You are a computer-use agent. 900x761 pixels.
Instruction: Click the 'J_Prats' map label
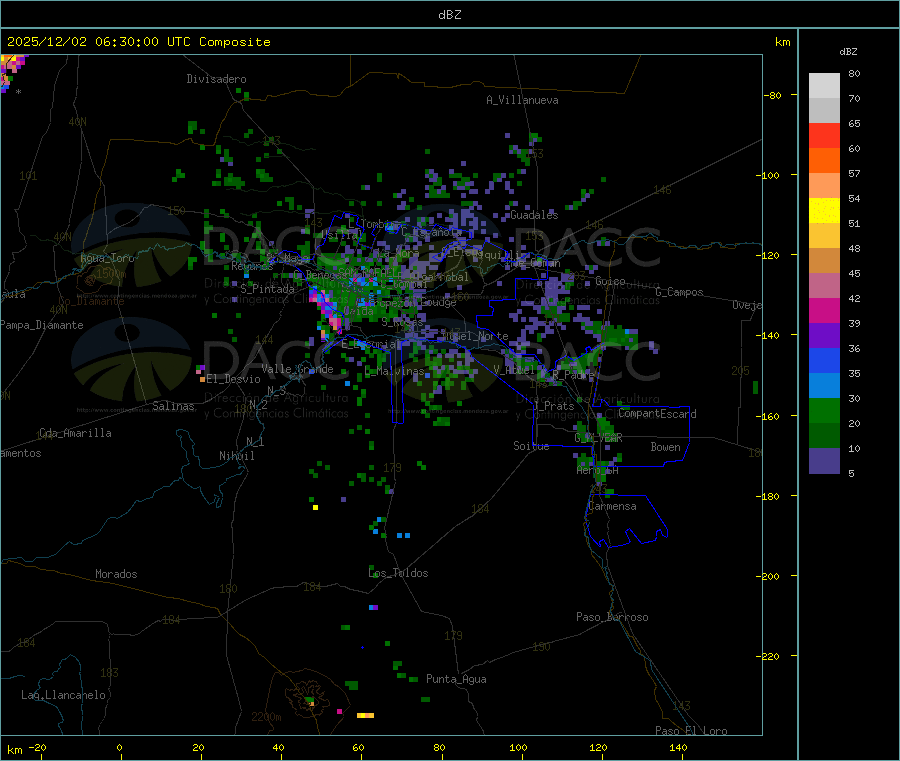pyautogui.click(x=553, y=406)
